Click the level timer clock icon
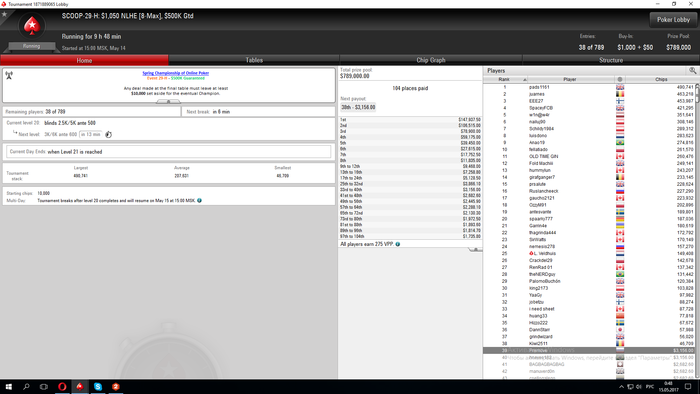The image size is (700, 394). pos(108,134)
